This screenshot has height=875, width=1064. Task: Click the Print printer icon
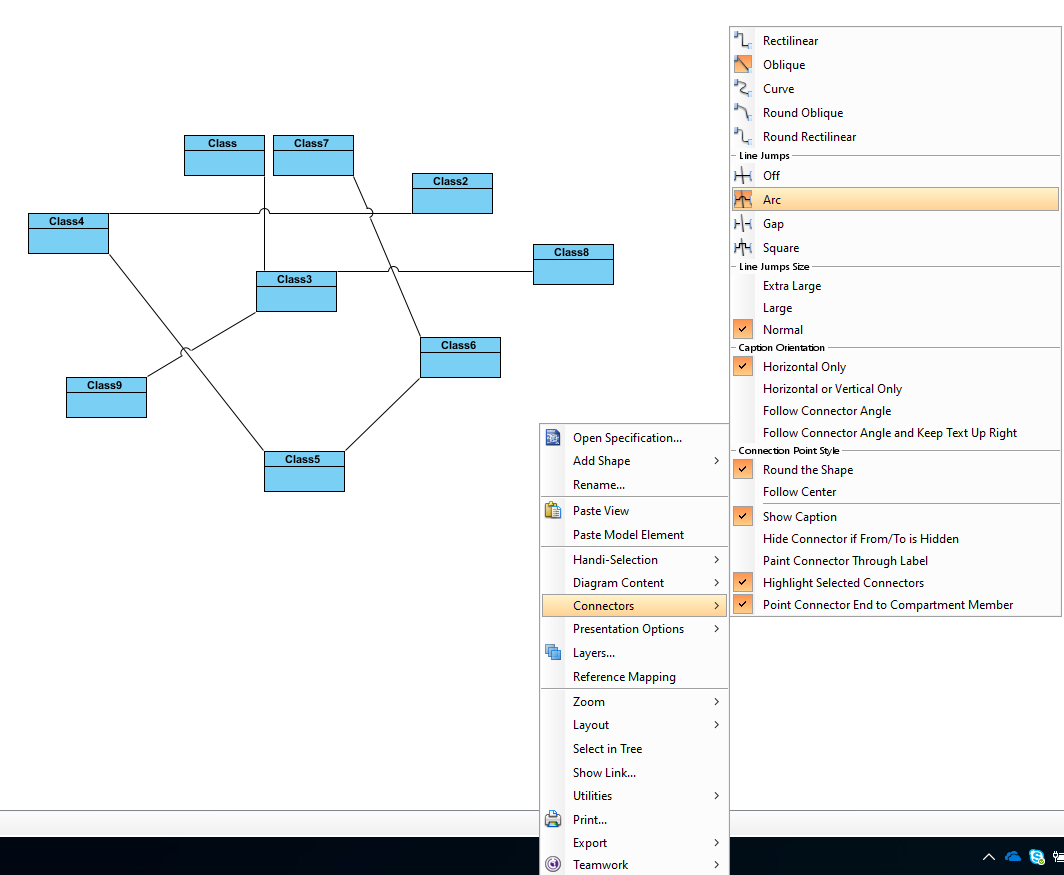(x=553, y=819)
